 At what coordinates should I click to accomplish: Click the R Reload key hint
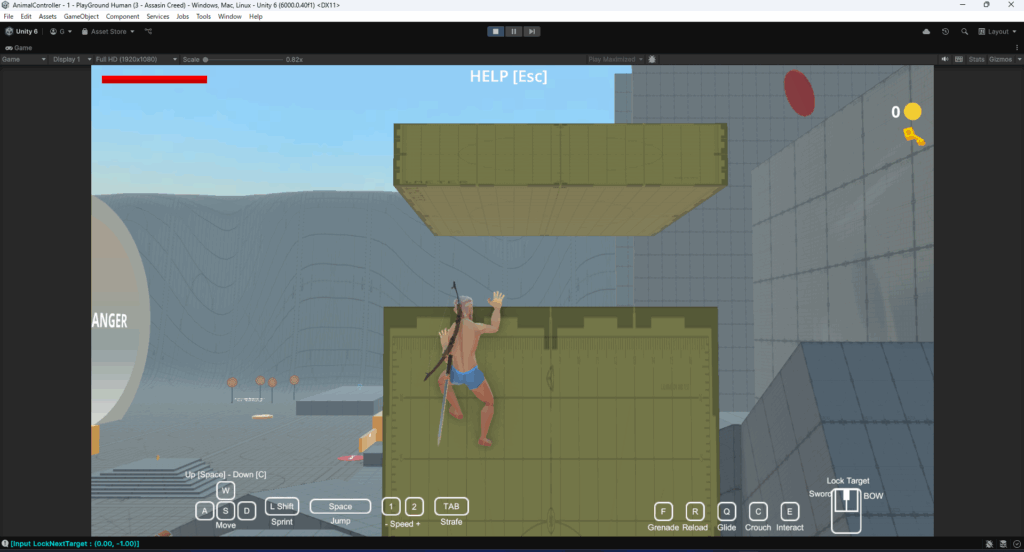coord(695,511)
